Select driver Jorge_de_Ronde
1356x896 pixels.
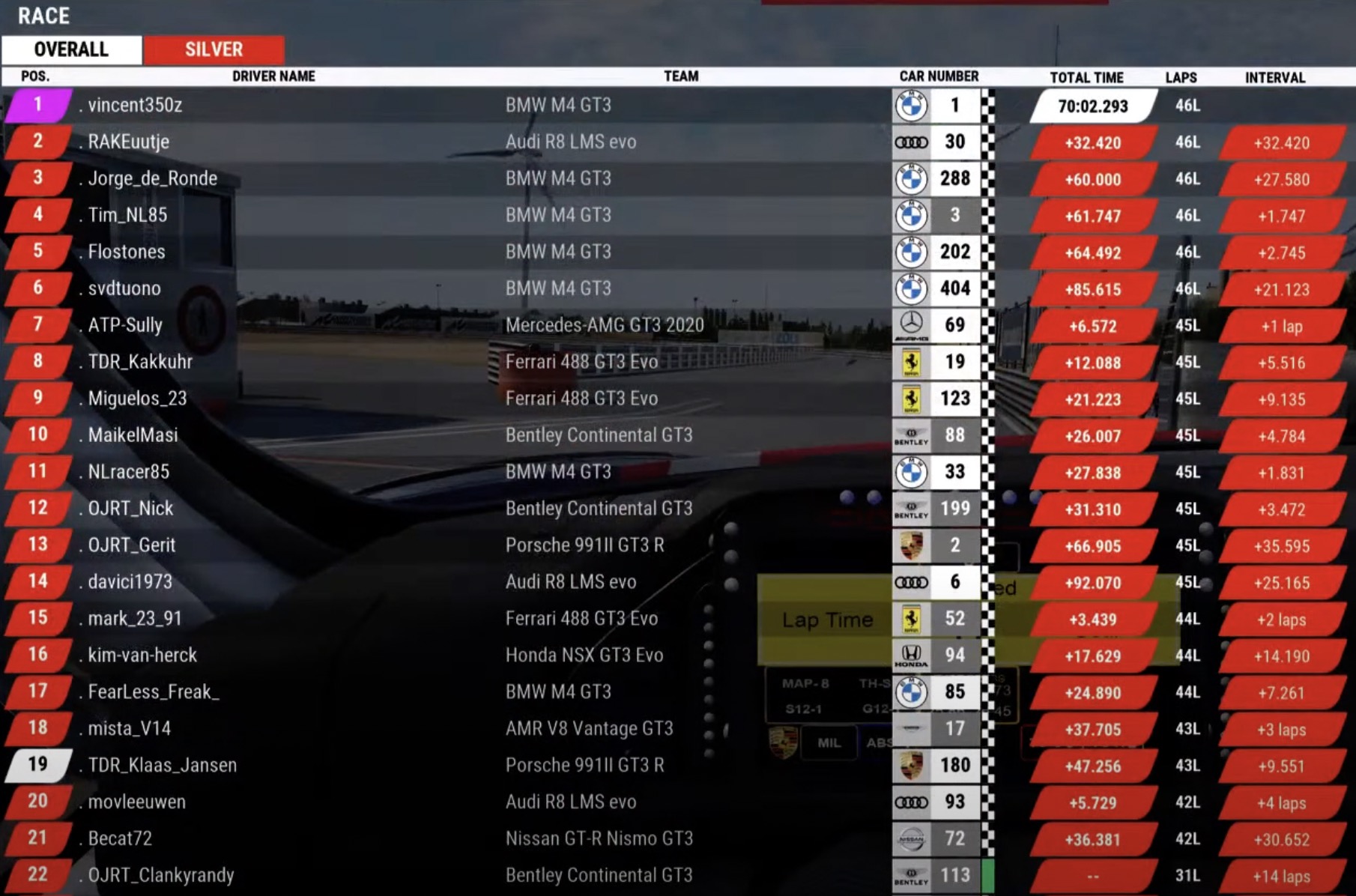coord(152,179)
